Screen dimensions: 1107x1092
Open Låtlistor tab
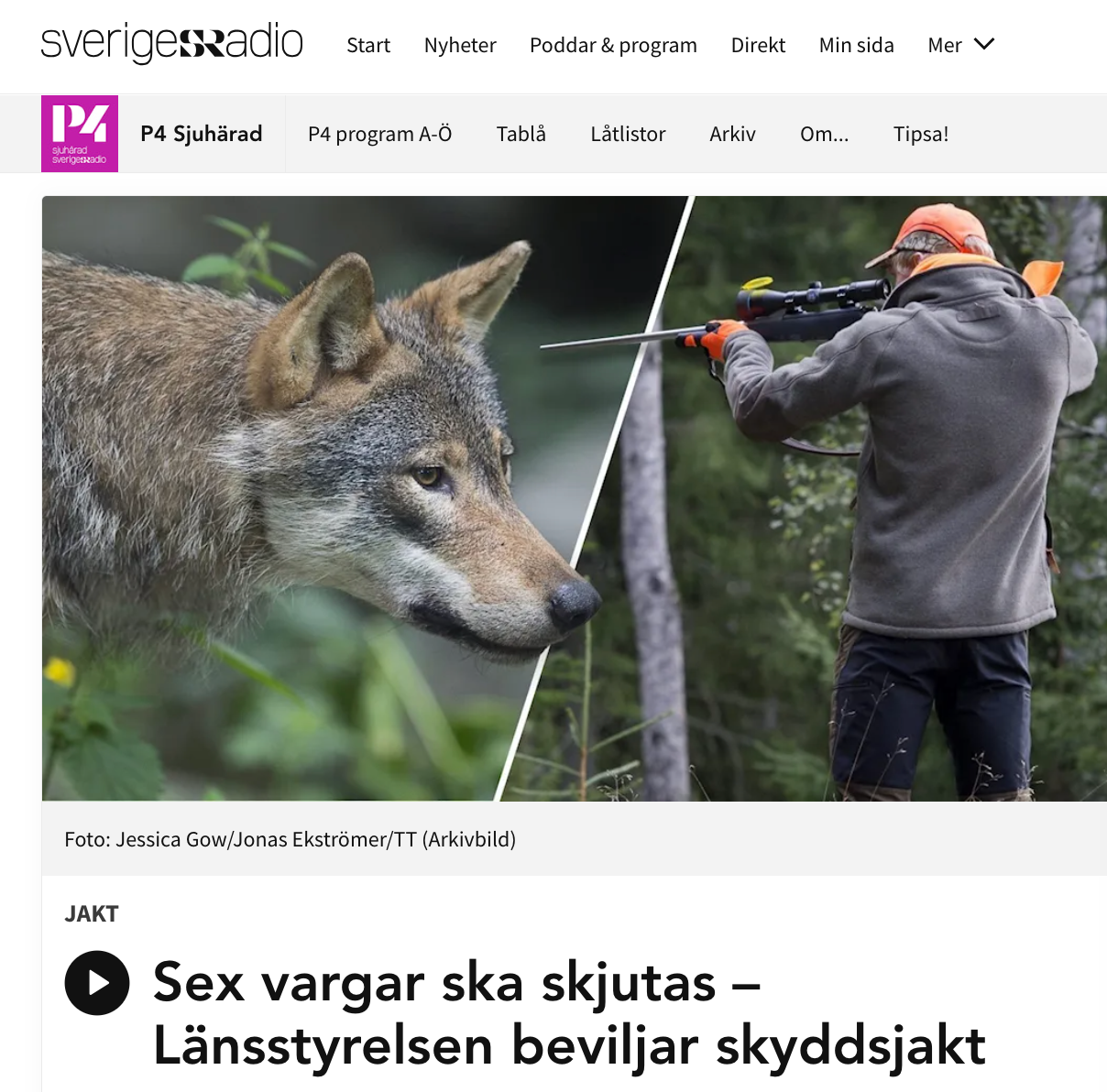tap(628, 134)
